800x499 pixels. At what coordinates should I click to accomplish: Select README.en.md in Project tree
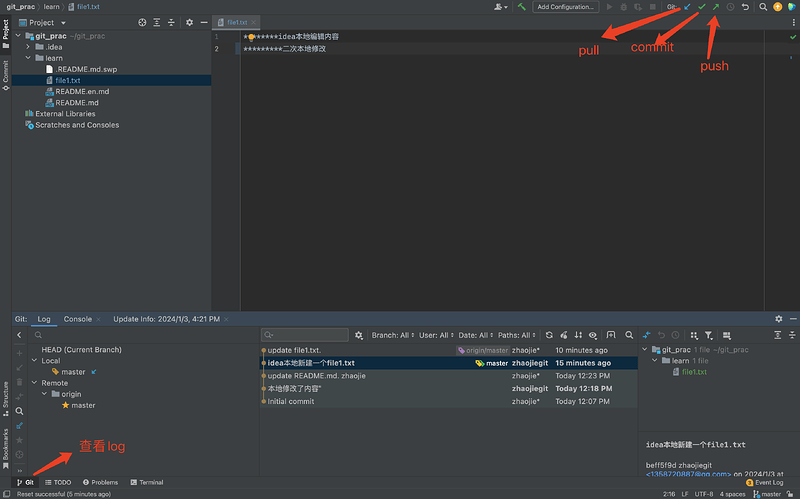[x=82, y=91]
